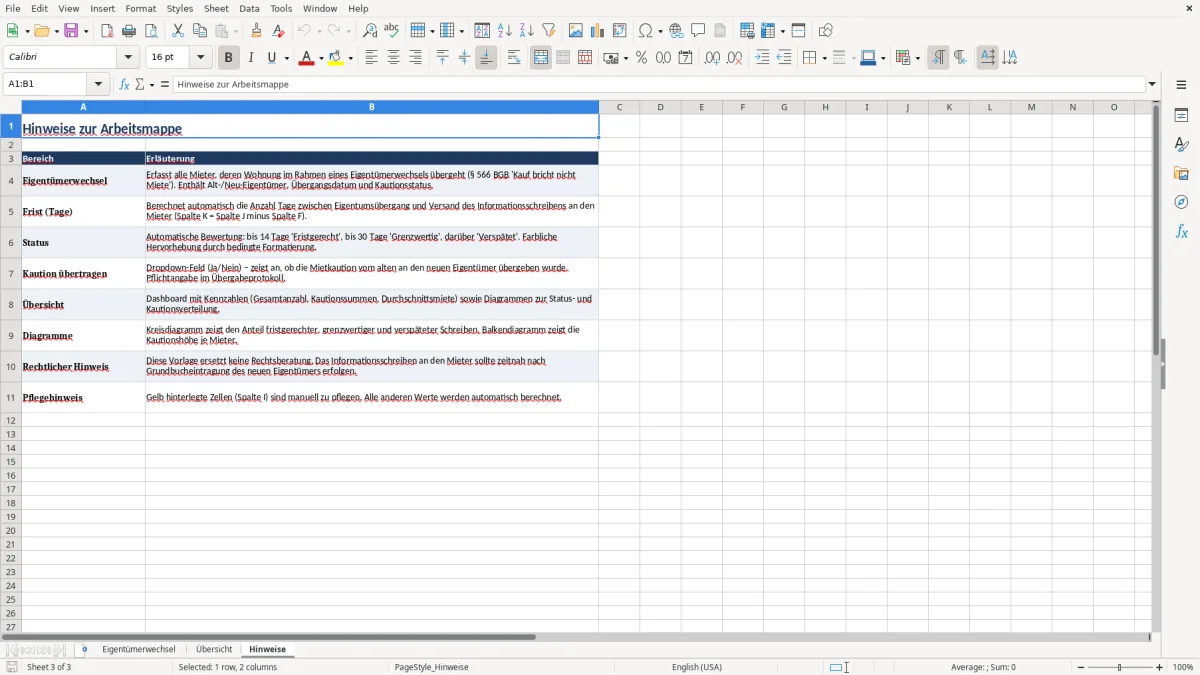This screenshot has height=675, width=1200.
Task: Open the Select Function sum dropdown arrow
Action: (x=152, y=84)
